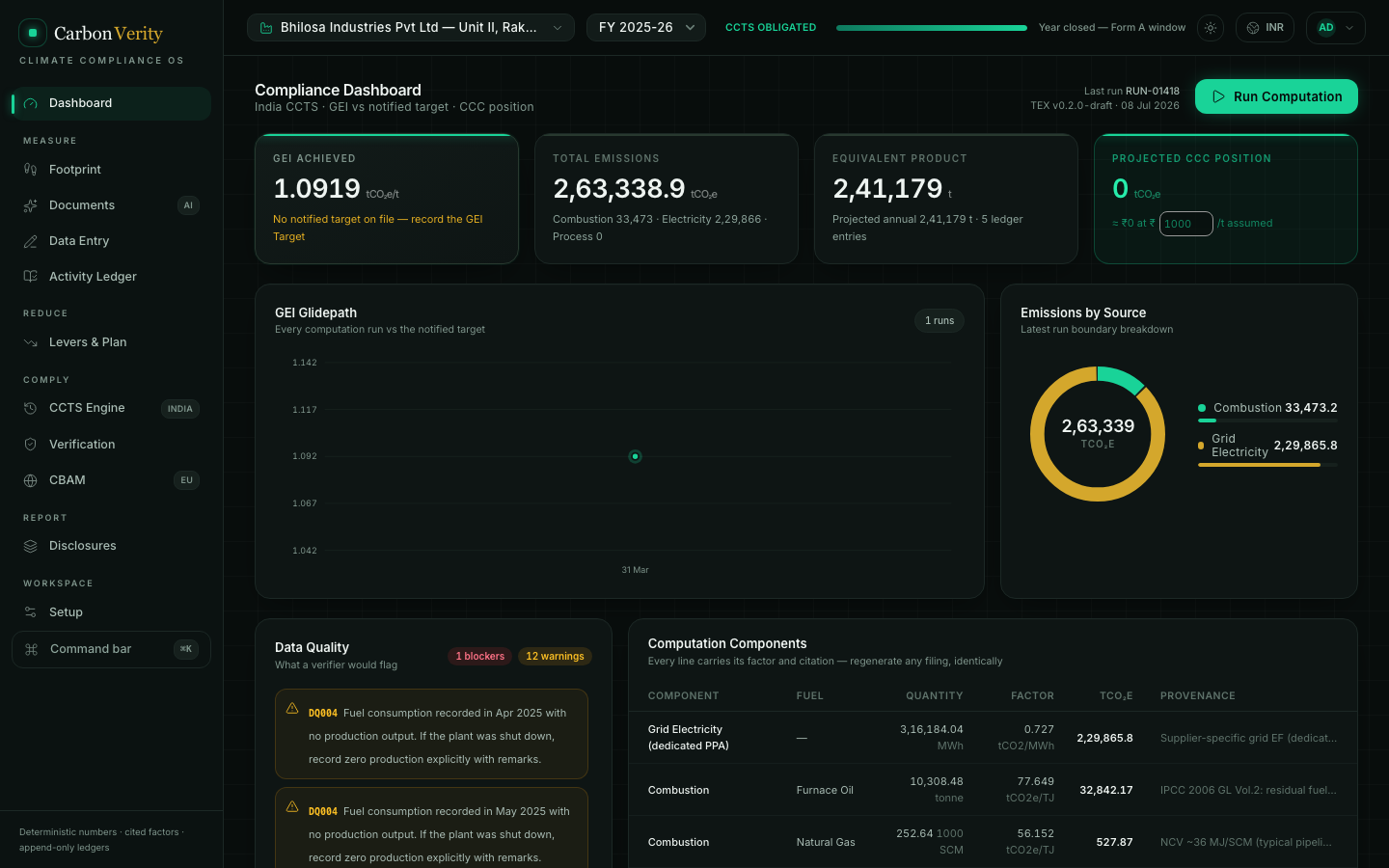Open the Setup workspace page
This screenshot has height=868, width=1389.
111,612
